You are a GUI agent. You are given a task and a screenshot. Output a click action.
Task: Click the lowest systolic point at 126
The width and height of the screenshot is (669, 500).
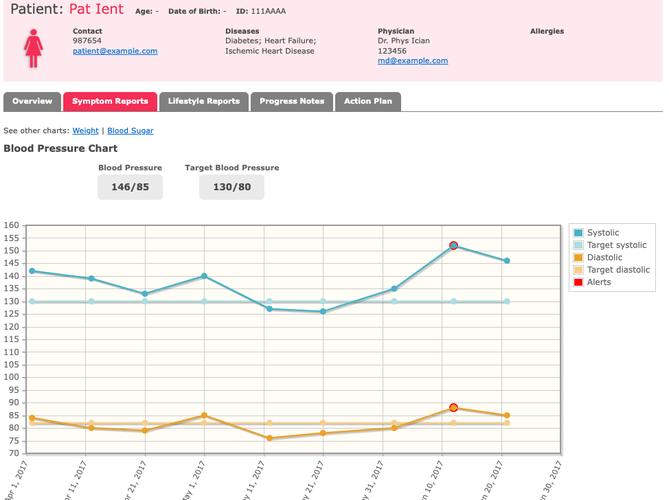tap(323, 311)
